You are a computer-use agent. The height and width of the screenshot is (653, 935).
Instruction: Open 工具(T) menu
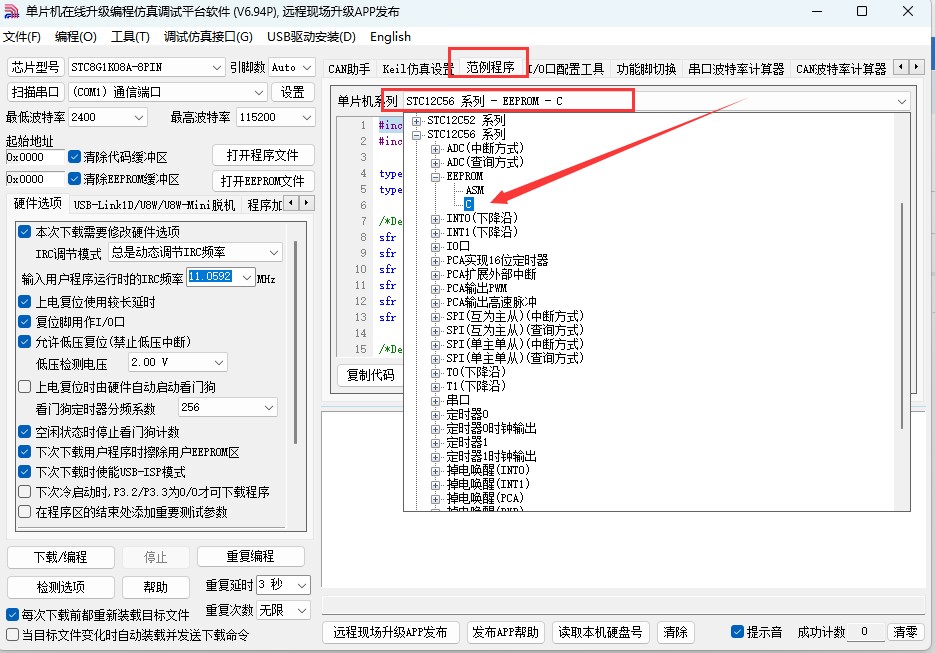tap(131, 37)
